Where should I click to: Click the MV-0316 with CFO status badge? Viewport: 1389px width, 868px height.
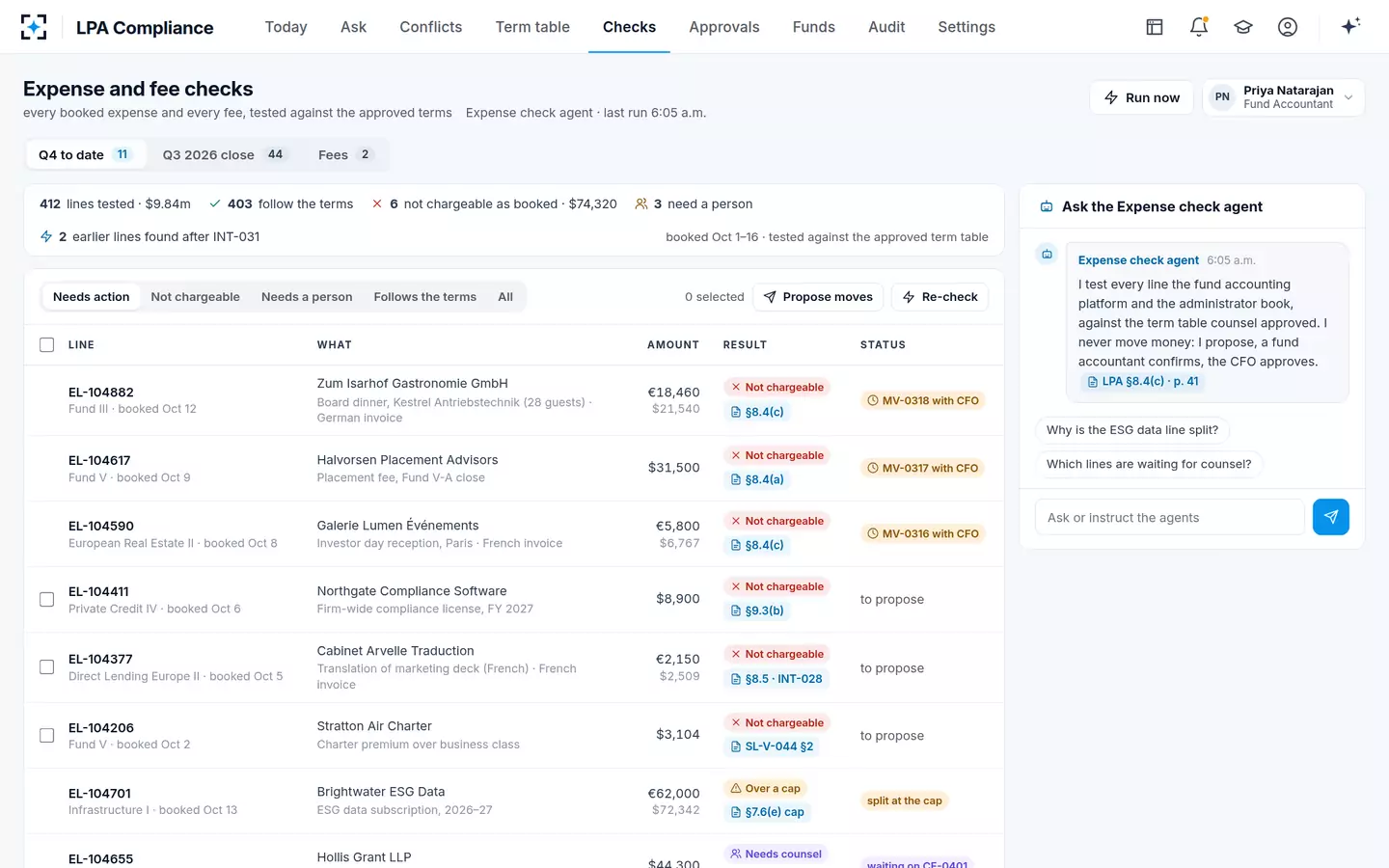923,533
